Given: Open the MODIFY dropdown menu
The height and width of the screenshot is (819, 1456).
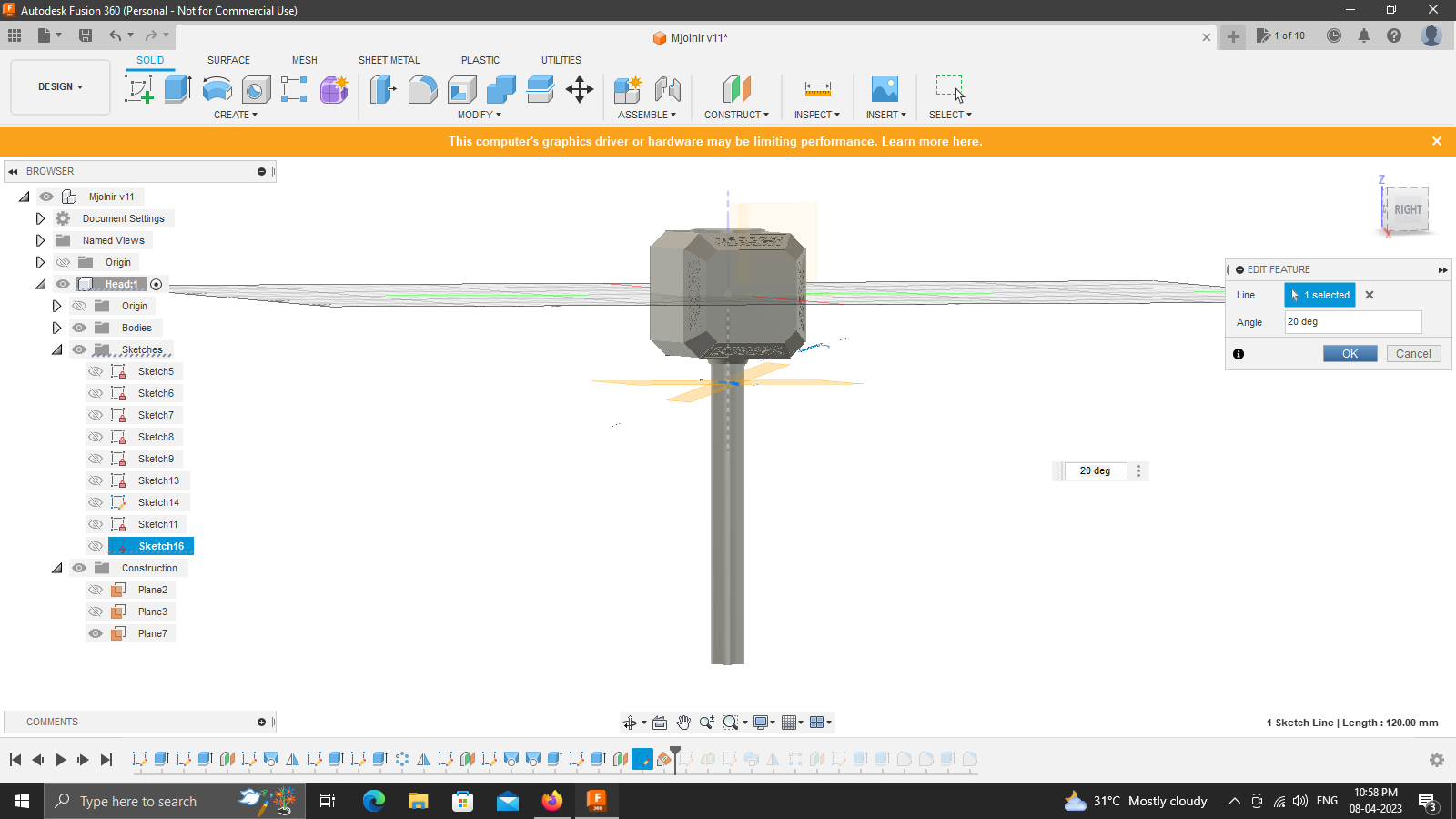Looking at the screenshot, I should point(480,115).
